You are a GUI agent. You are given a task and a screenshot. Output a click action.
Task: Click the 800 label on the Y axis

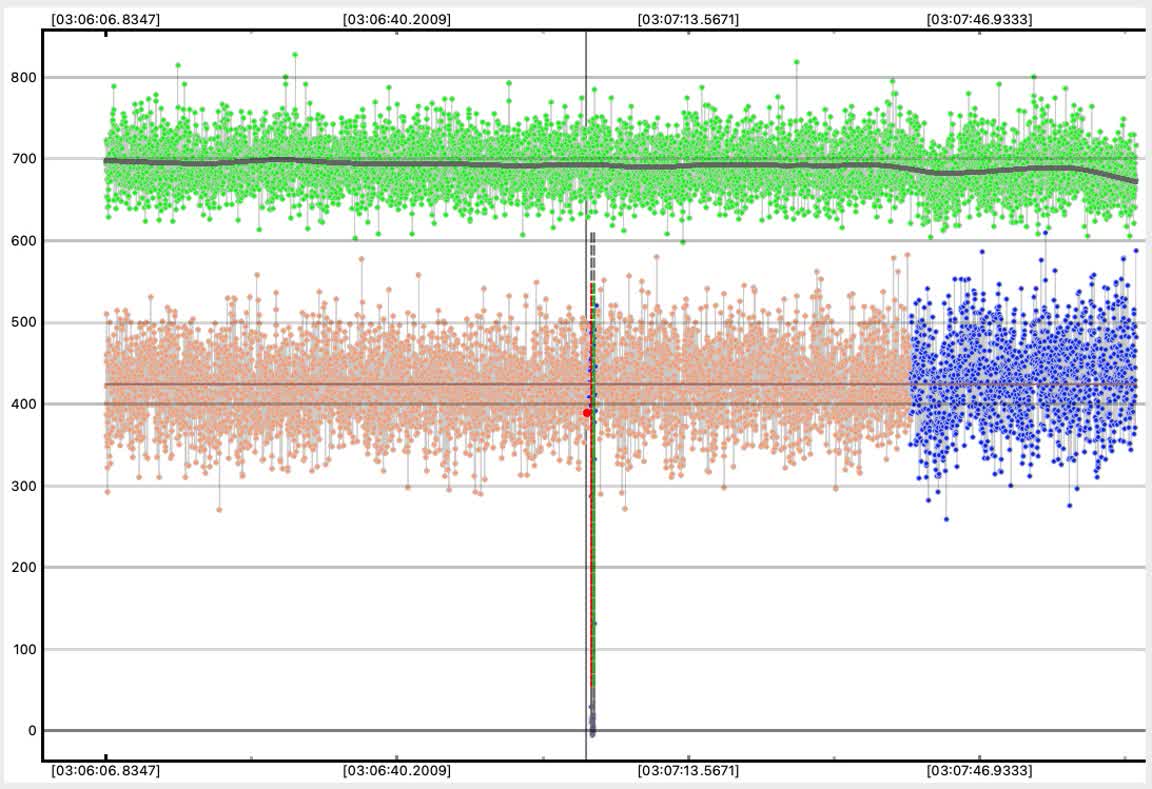pos(23,77)
